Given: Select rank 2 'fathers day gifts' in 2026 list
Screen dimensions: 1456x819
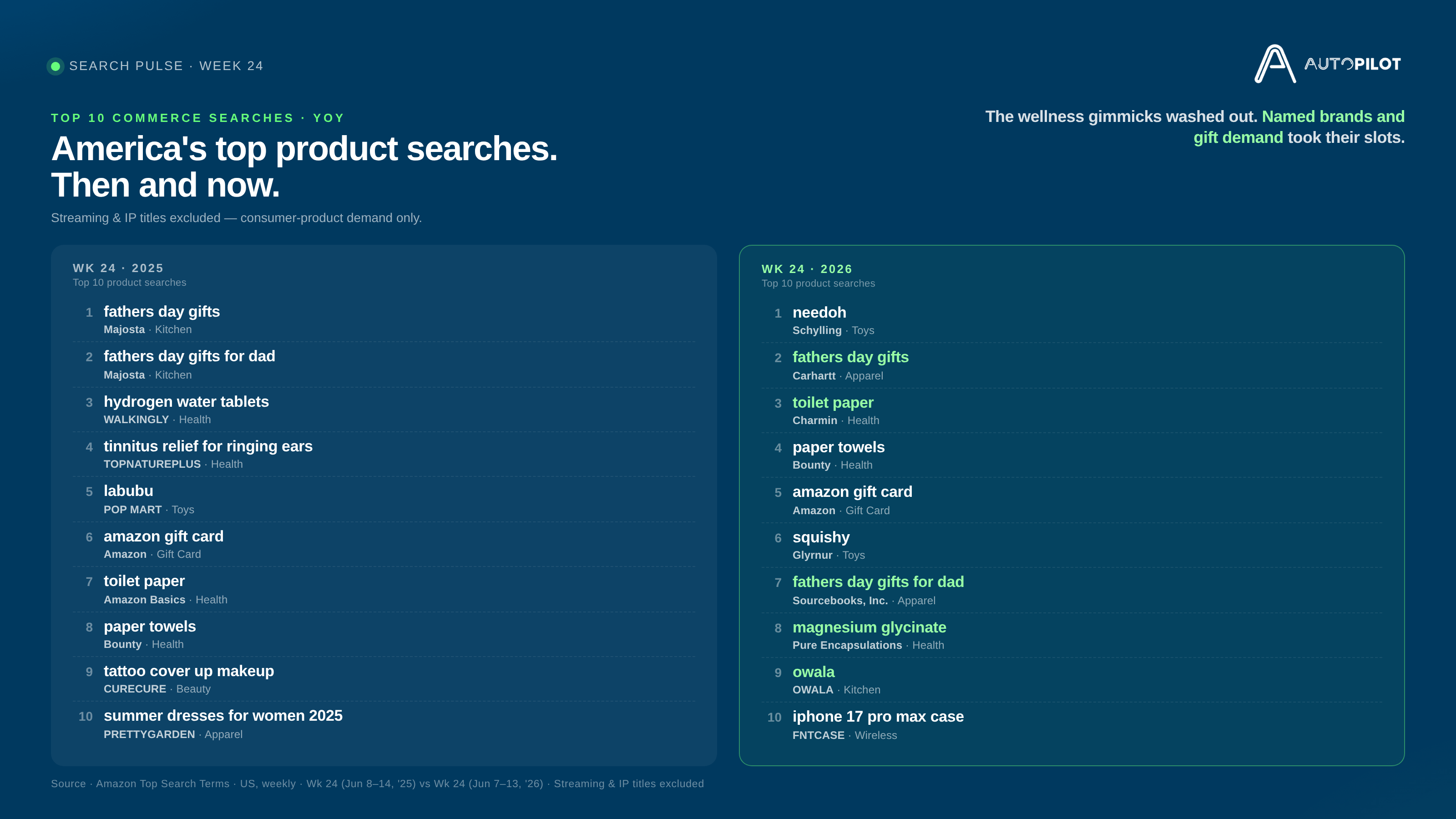Looking at the screenshot, I should click(851, 357).
